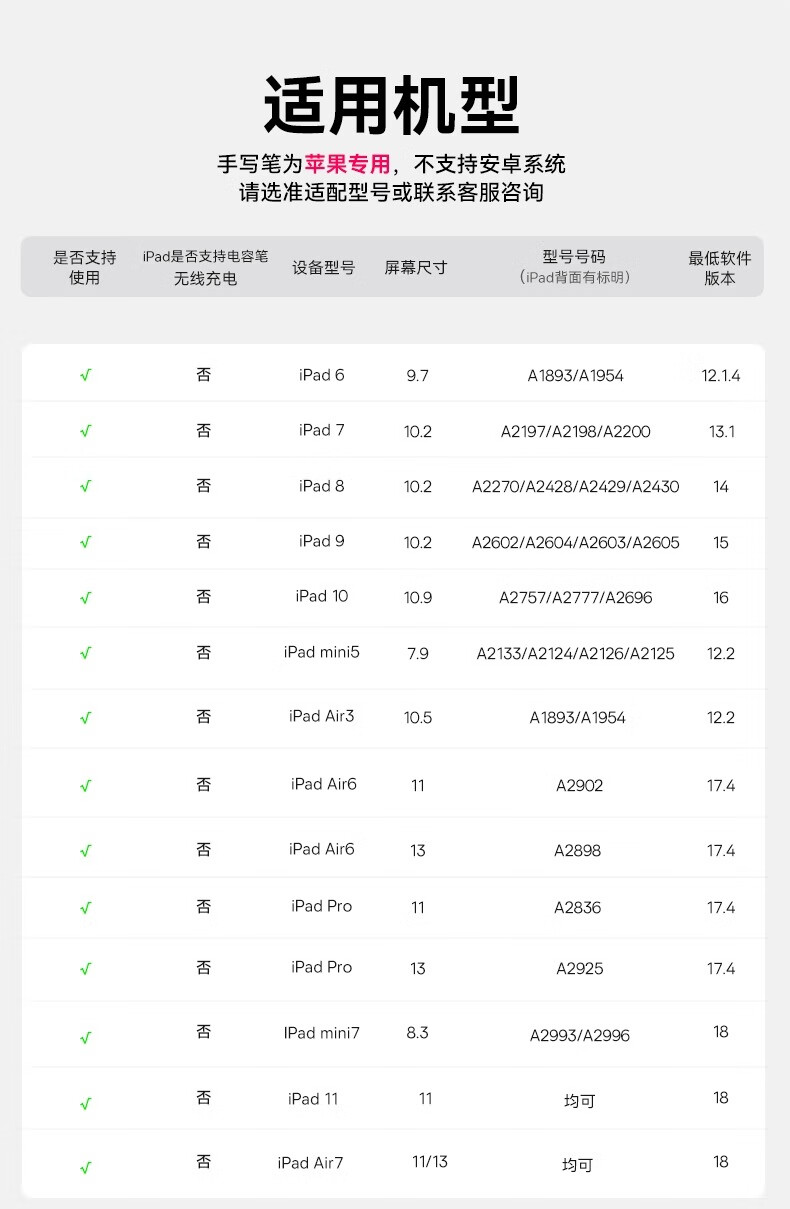Click the 均可 cell in the iPad 11 row

point(579,1101)
